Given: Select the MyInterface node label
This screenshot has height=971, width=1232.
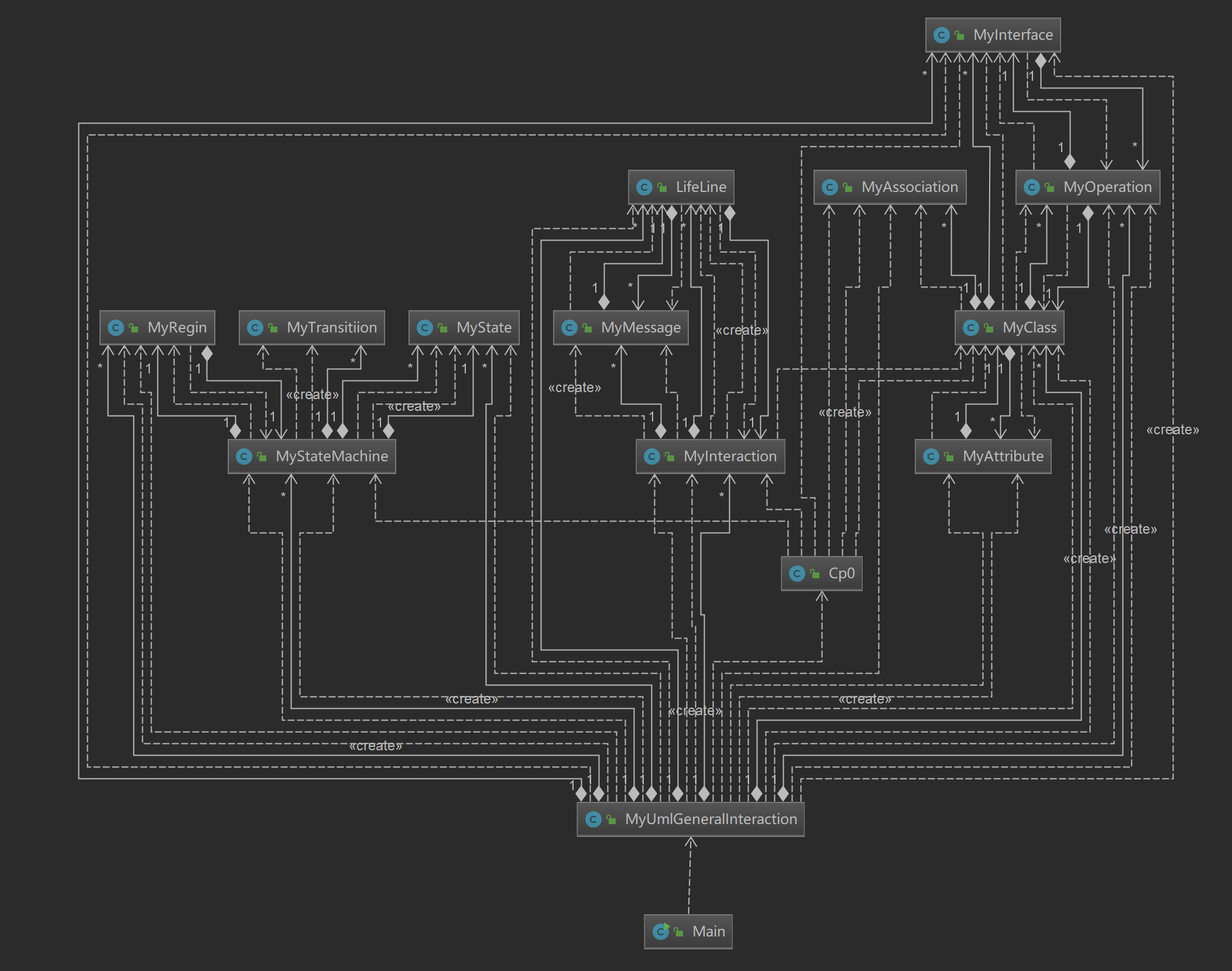Looking at the screenshot, I should 1013,35.
